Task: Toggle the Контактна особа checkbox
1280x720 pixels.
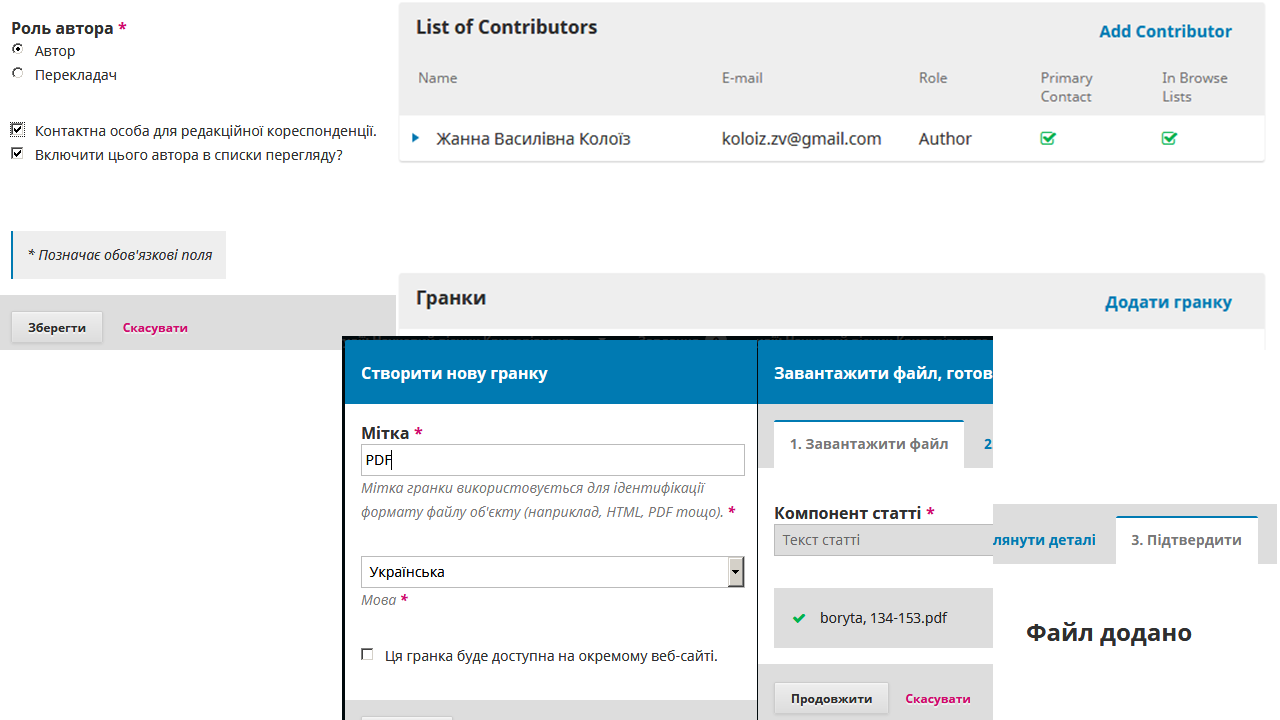Action: tap(18, 130)
